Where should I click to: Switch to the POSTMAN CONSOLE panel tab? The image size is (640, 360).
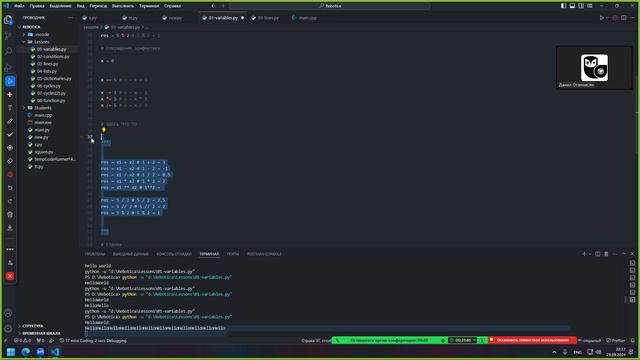tap(264, 254)
